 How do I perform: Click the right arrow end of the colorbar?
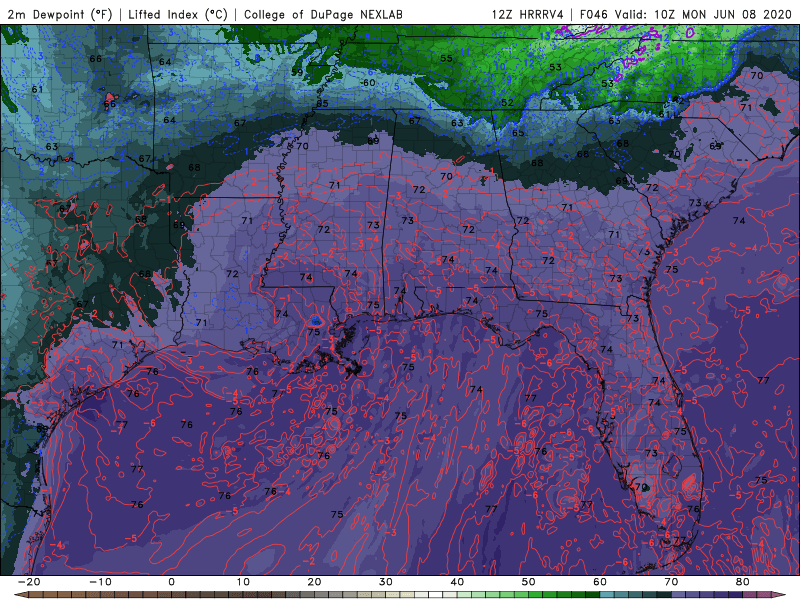coord(781,595)
